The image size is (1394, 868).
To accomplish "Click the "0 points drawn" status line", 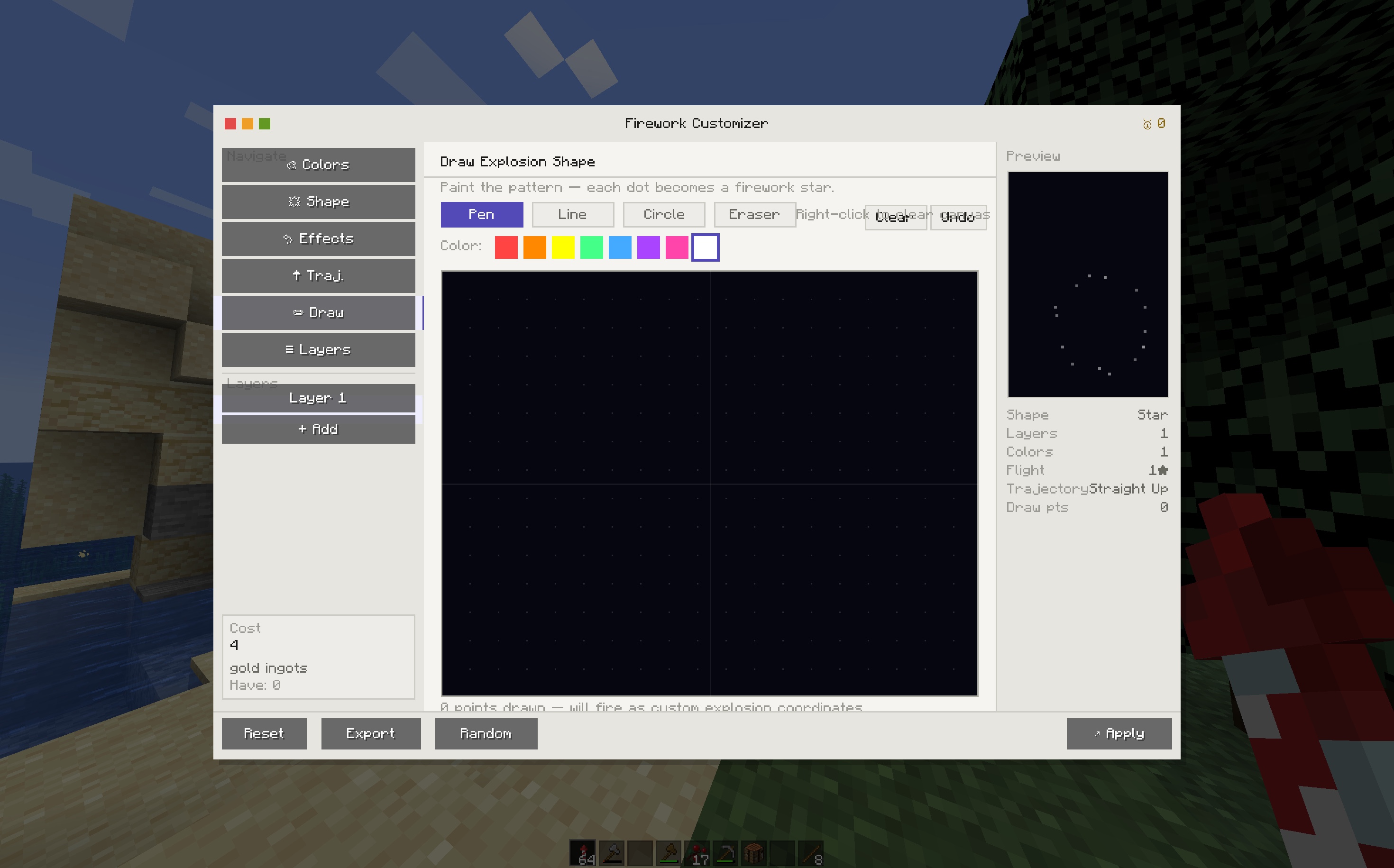I will point(651,707).
